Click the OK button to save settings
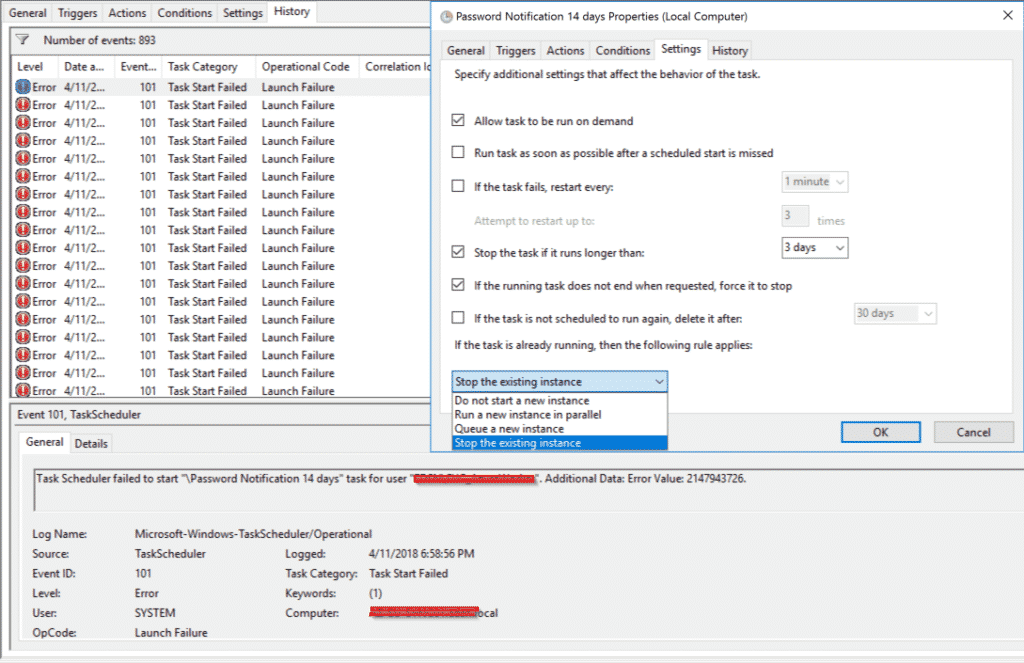Viewport: 1024px width, 663px height. tap(880, 432)
